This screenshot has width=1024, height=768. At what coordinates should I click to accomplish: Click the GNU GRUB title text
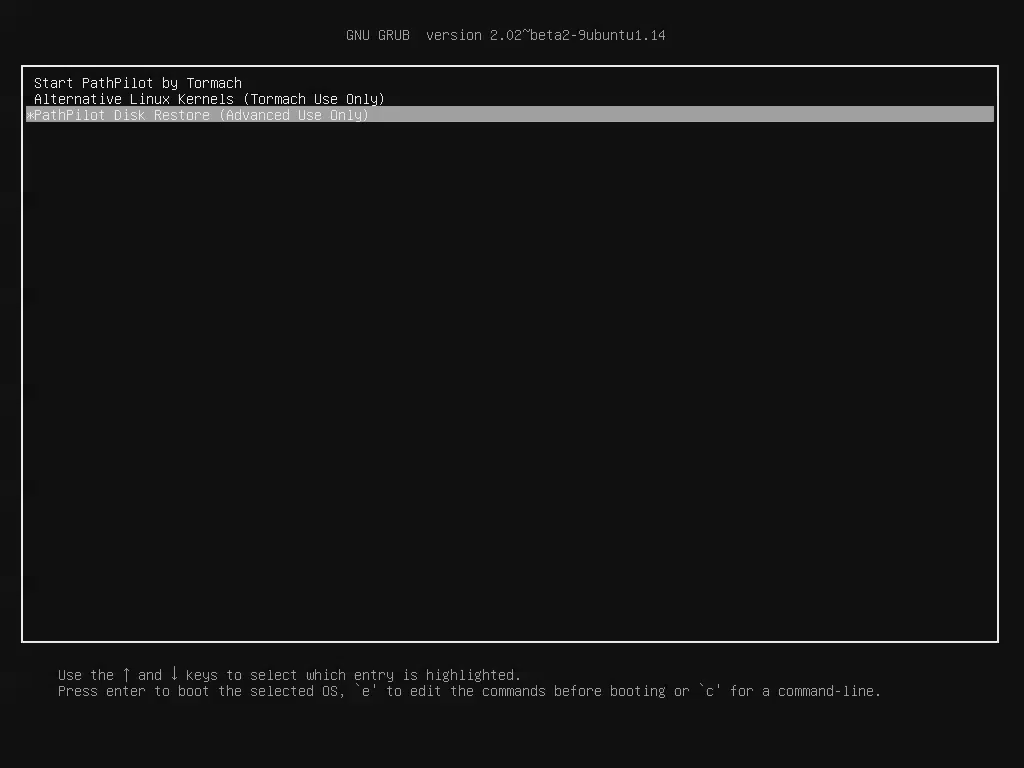(x=380, y=35)
